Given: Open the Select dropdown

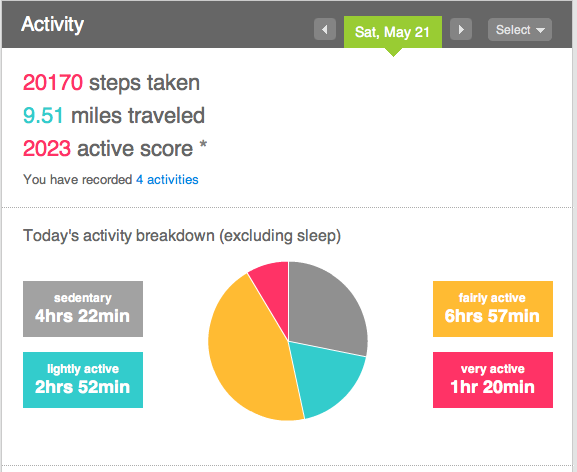Looking at the screenshot, I should tap(520, 29).
